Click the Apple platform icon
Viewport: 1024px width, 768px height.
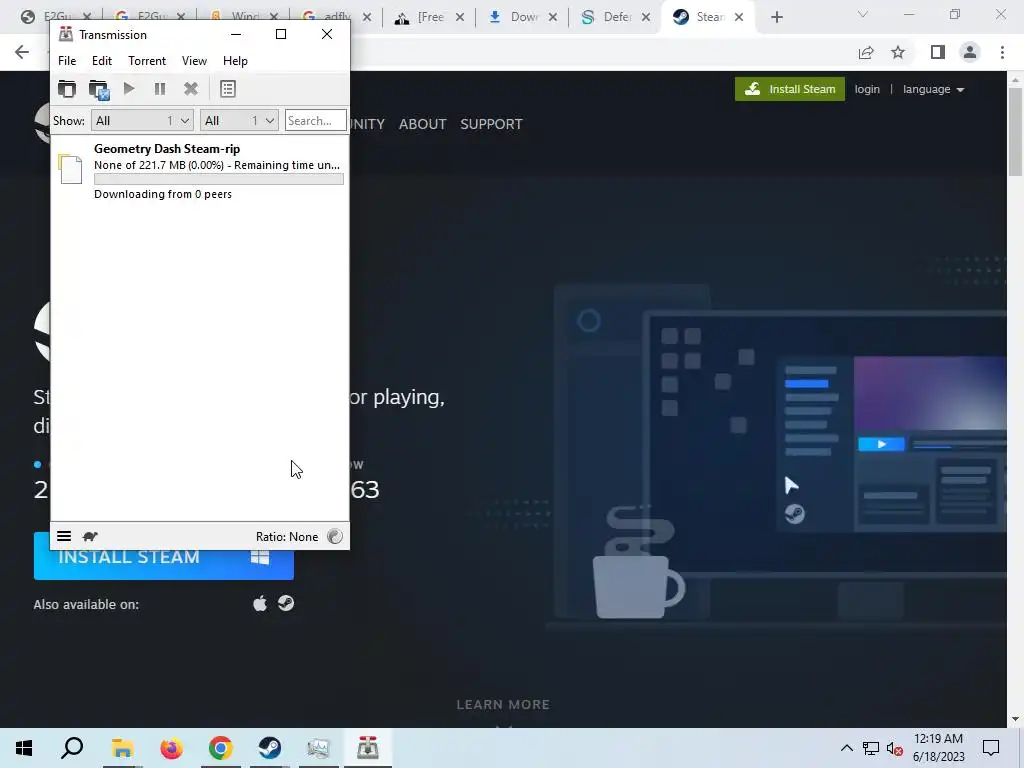point(260,603)
